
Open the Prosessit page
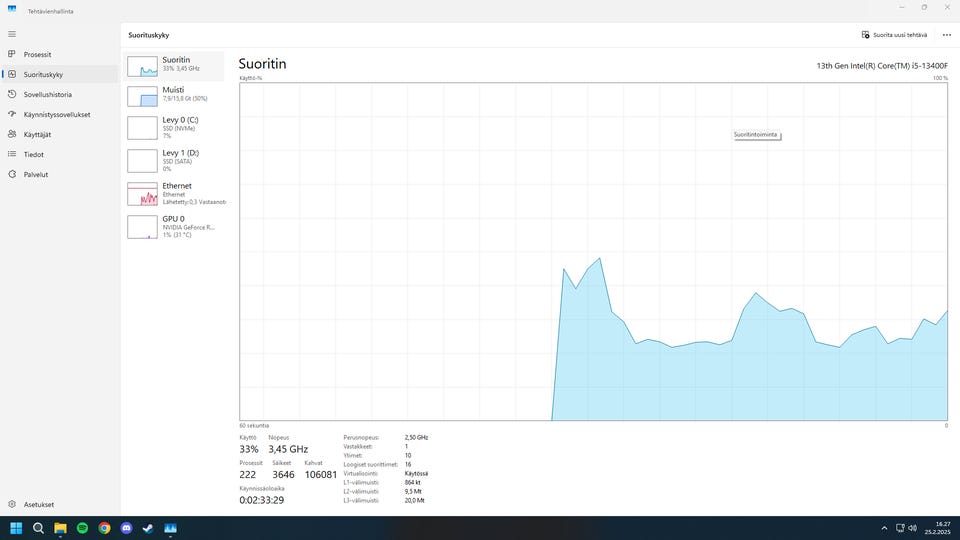[x=59, y=54]
